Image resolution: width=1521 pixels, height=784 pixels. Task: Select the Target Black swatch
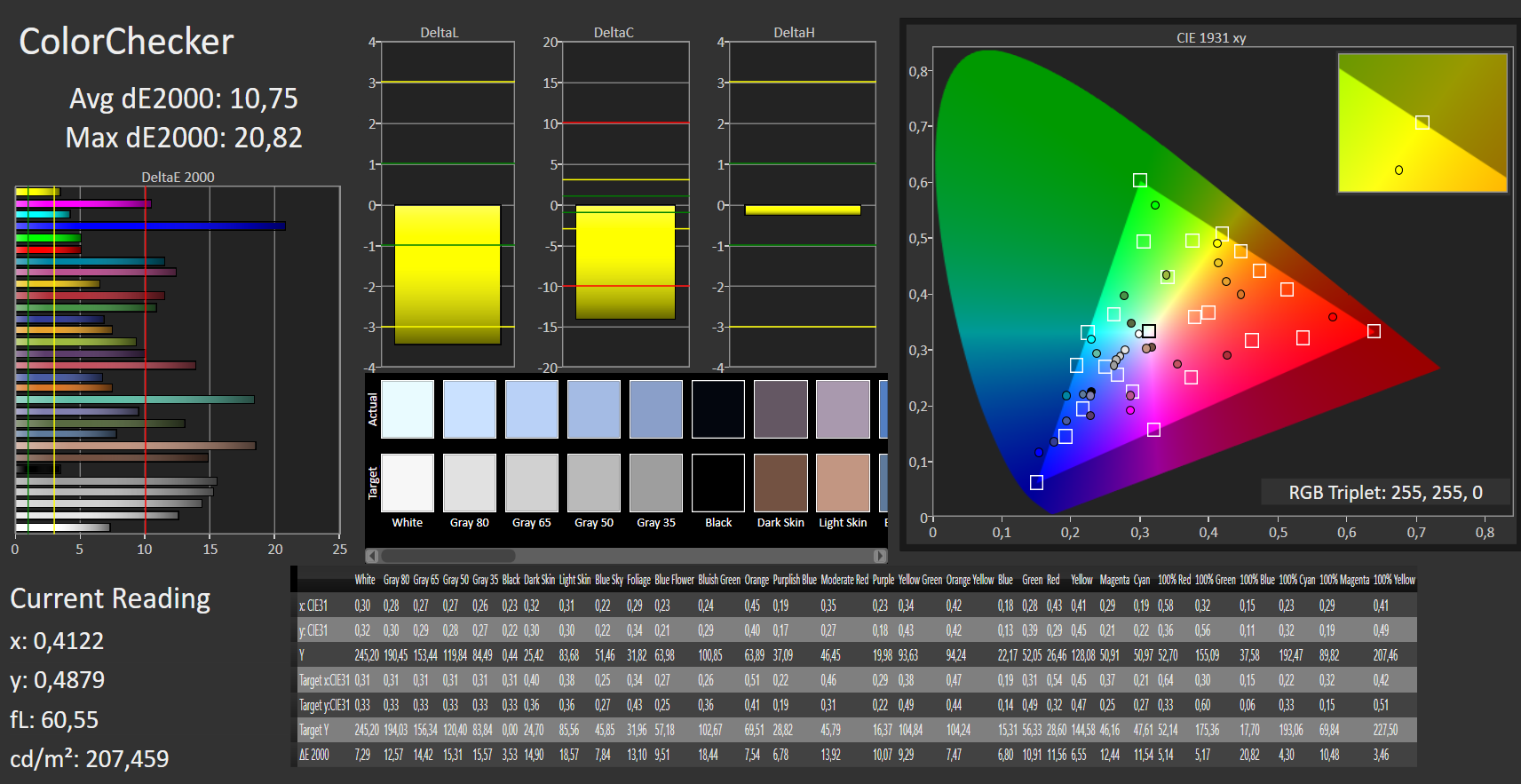click(x=718, y=483)
